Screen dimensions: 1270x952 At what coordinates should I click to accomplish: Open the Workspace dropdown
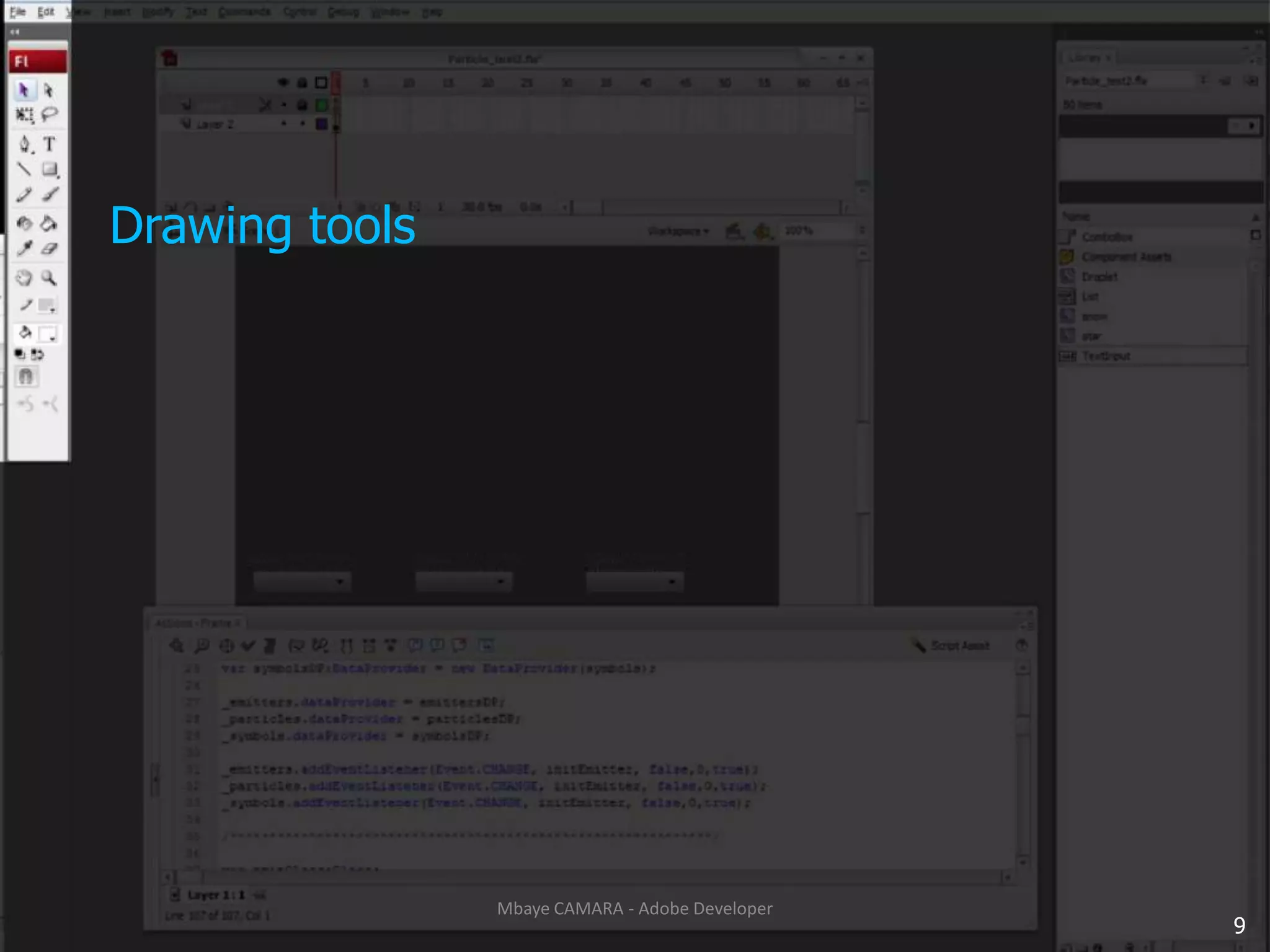pos(678,231)
